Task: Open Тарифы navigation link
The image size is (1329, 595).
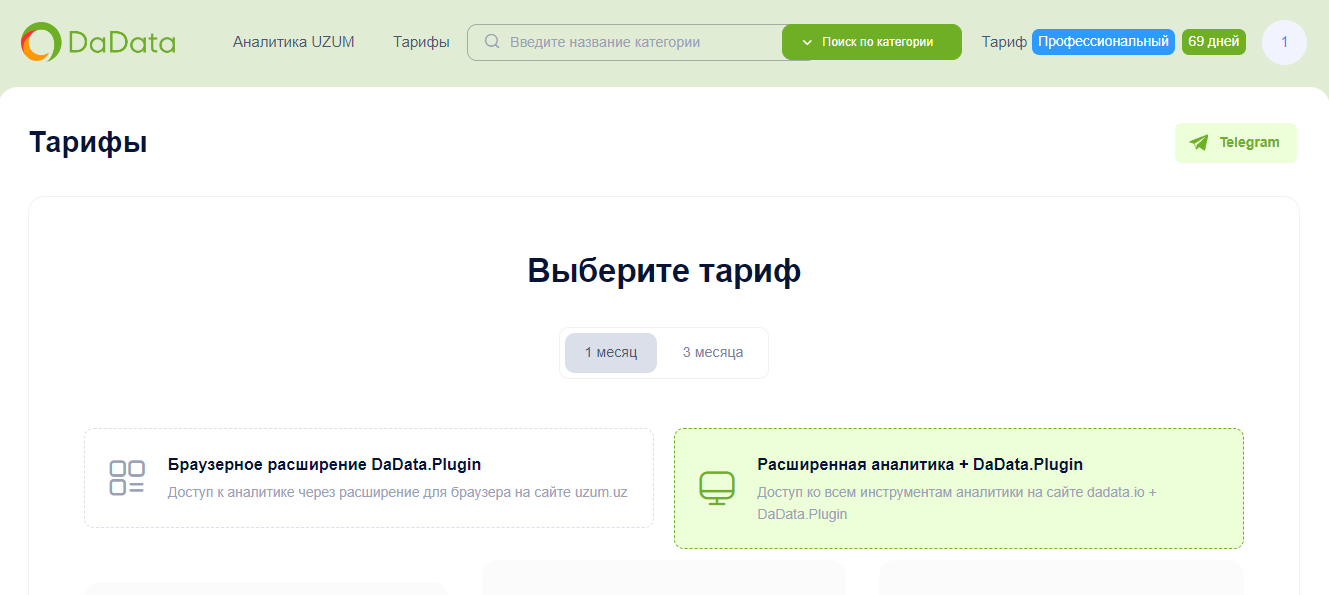Action: pyautogui.click(x=421, y=42)
